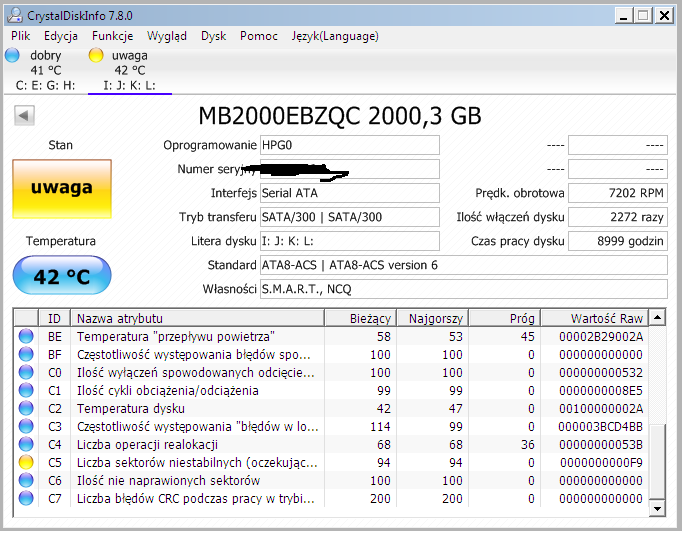Click the attribute list scroll up arrow
The height and width of the screenshot is (551, 682).
click(657, 318)
